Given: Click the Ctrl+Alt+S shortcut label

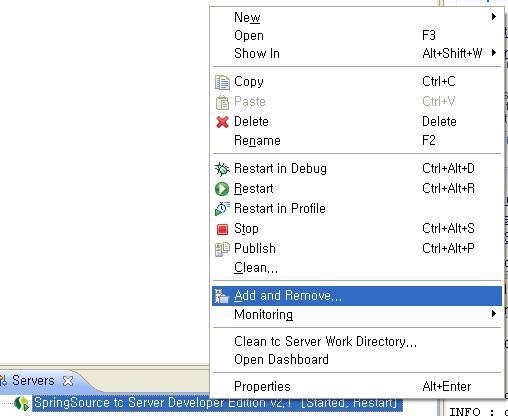Looking at the screenshot, I should [x=448, y=229].
